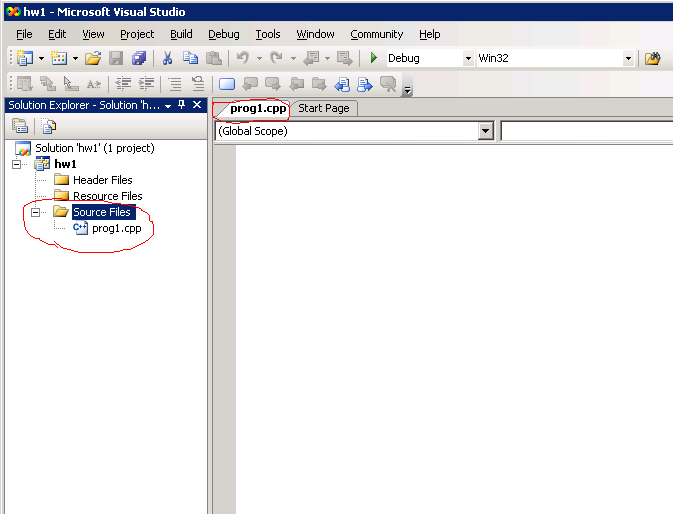This screenshot has width=683, height=514.
Task: Click the Navigate Backward icon
Action: pyautogui.click(x=311, y=58)
